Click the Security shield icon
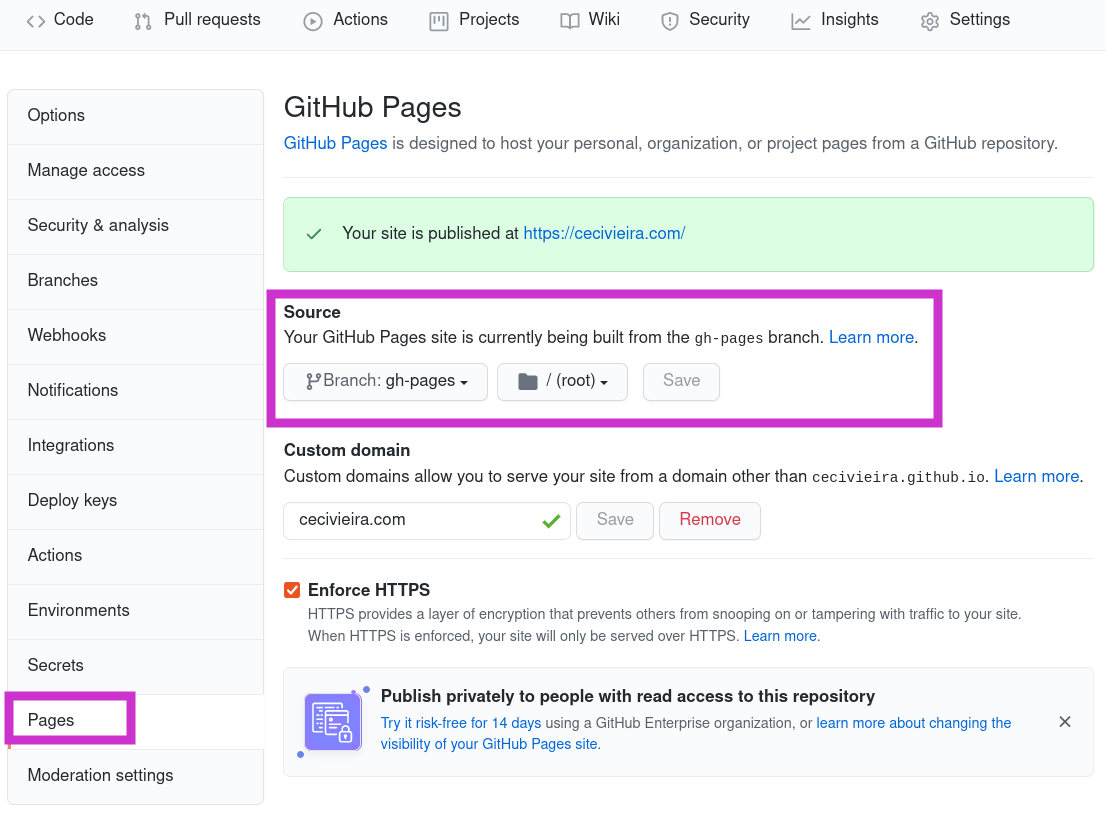The height and width of the screenshot is (816, 1106). tap(669, 21)
